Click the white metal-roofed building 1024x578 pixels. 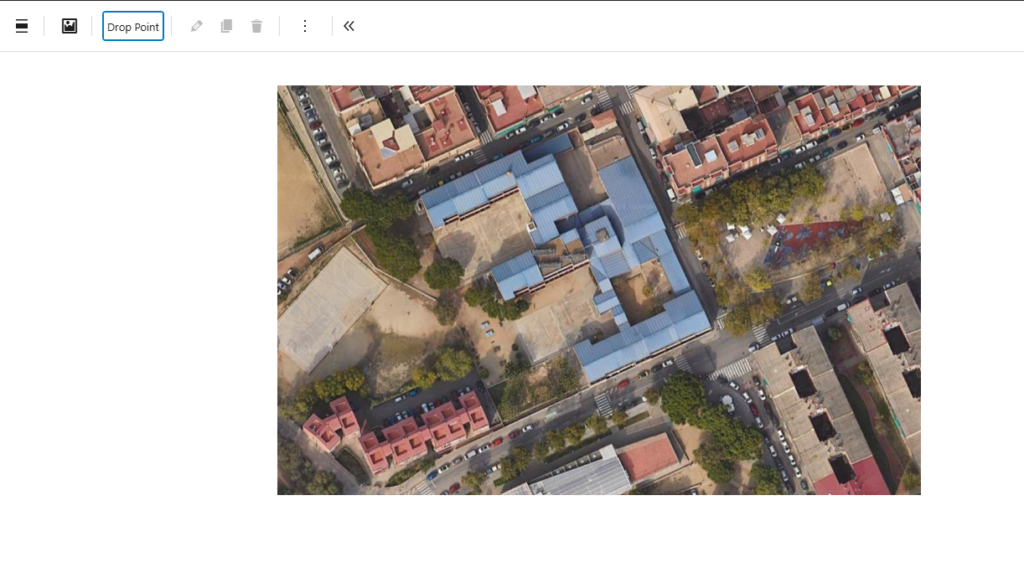point(580,475)
